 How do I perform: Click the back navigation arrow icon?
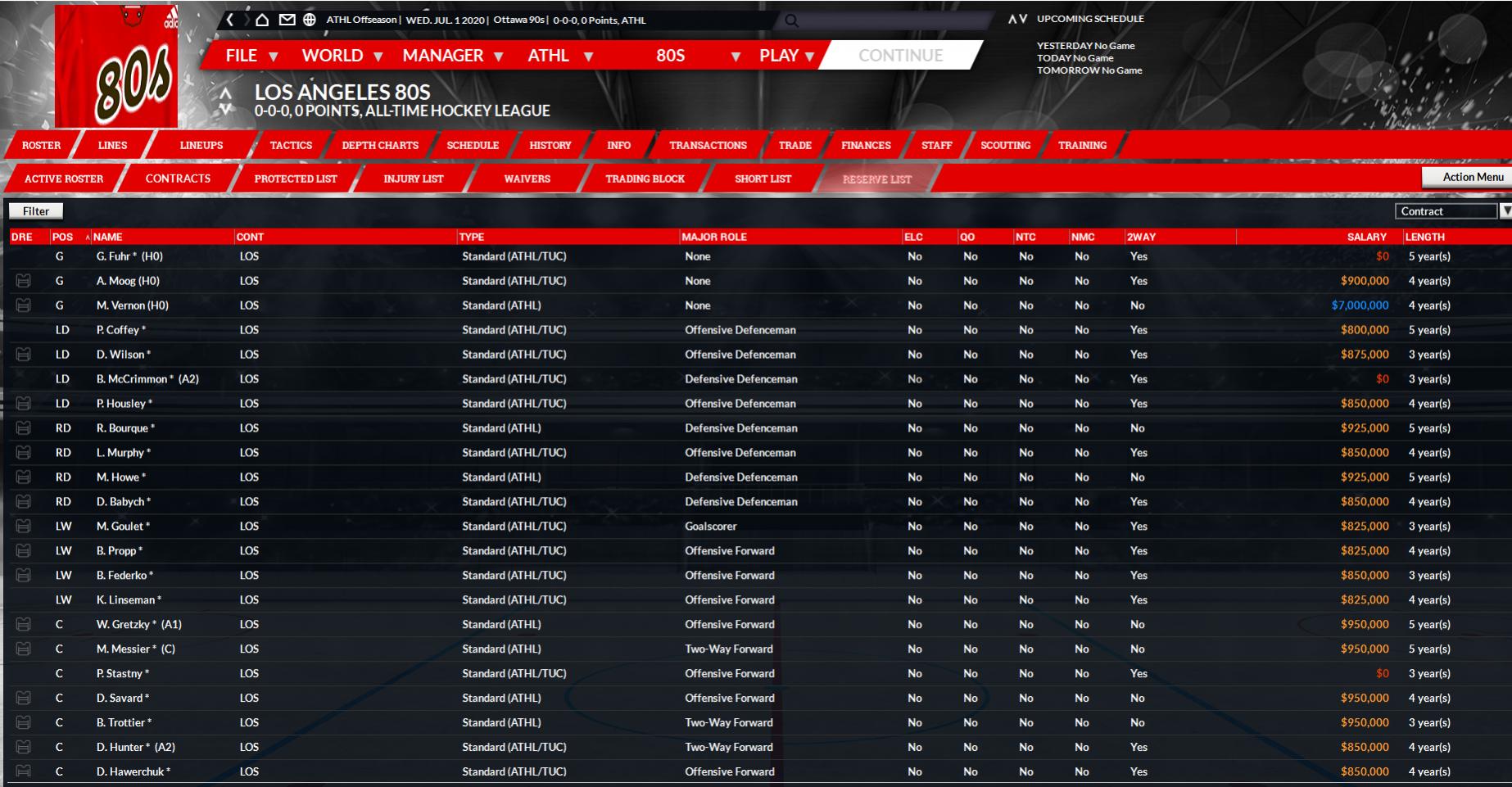pos(231,20)
